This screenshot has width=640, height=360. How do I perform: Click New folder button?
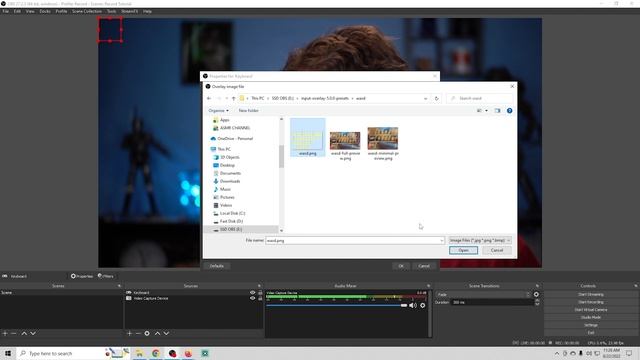(249, 111)
